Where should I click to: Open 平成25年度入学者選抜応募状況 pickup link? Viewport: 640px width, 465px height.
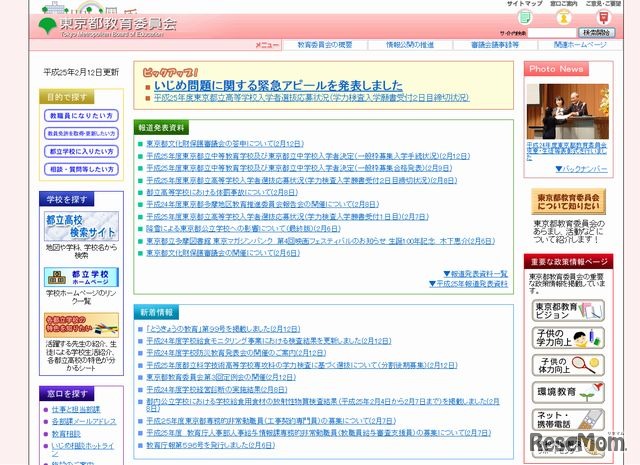coord(311,98)
